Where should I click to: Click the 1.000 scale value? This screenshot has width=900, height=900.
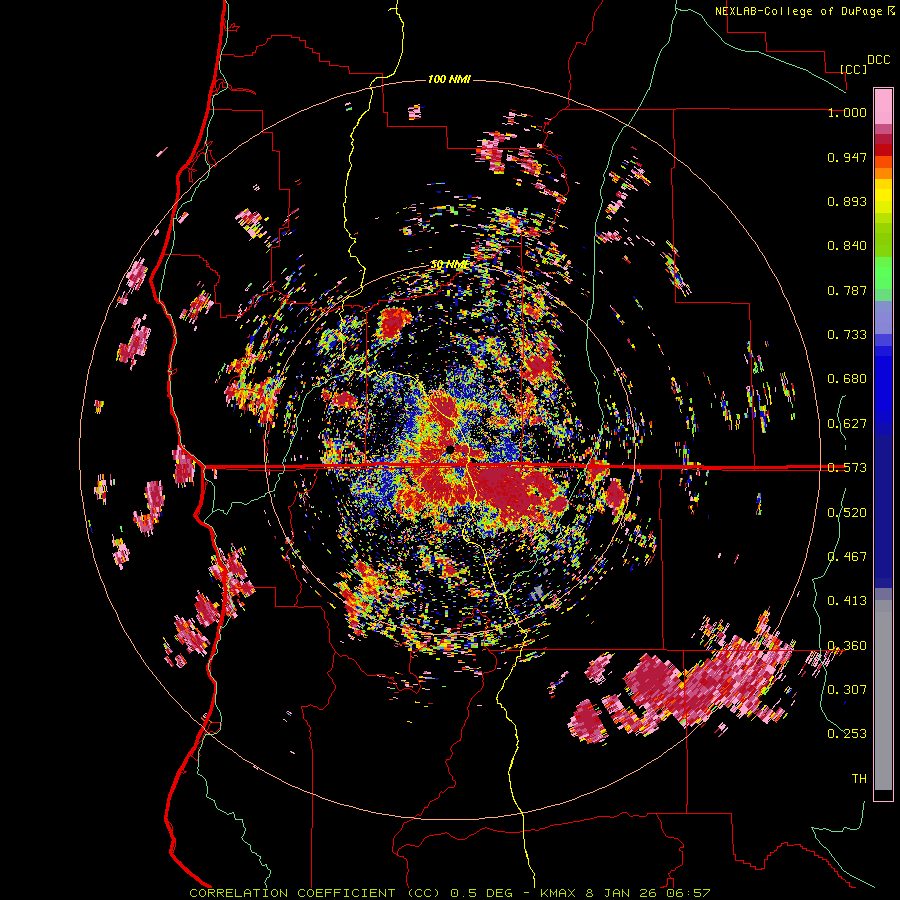847,112
